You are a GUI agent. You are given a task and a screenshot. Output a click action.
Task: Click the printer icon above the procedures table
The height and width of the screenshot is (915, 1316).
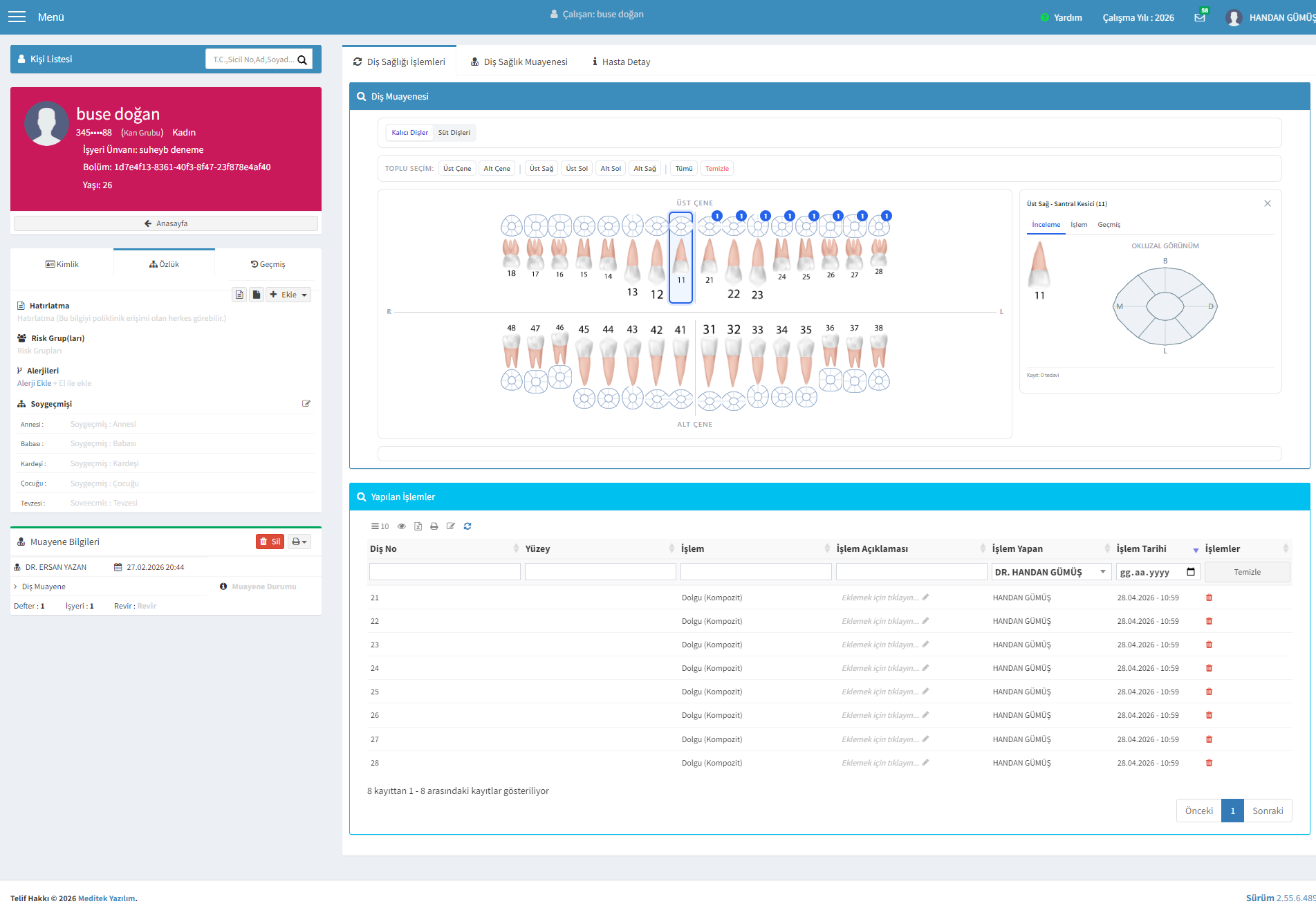click(x=434, y=526)
